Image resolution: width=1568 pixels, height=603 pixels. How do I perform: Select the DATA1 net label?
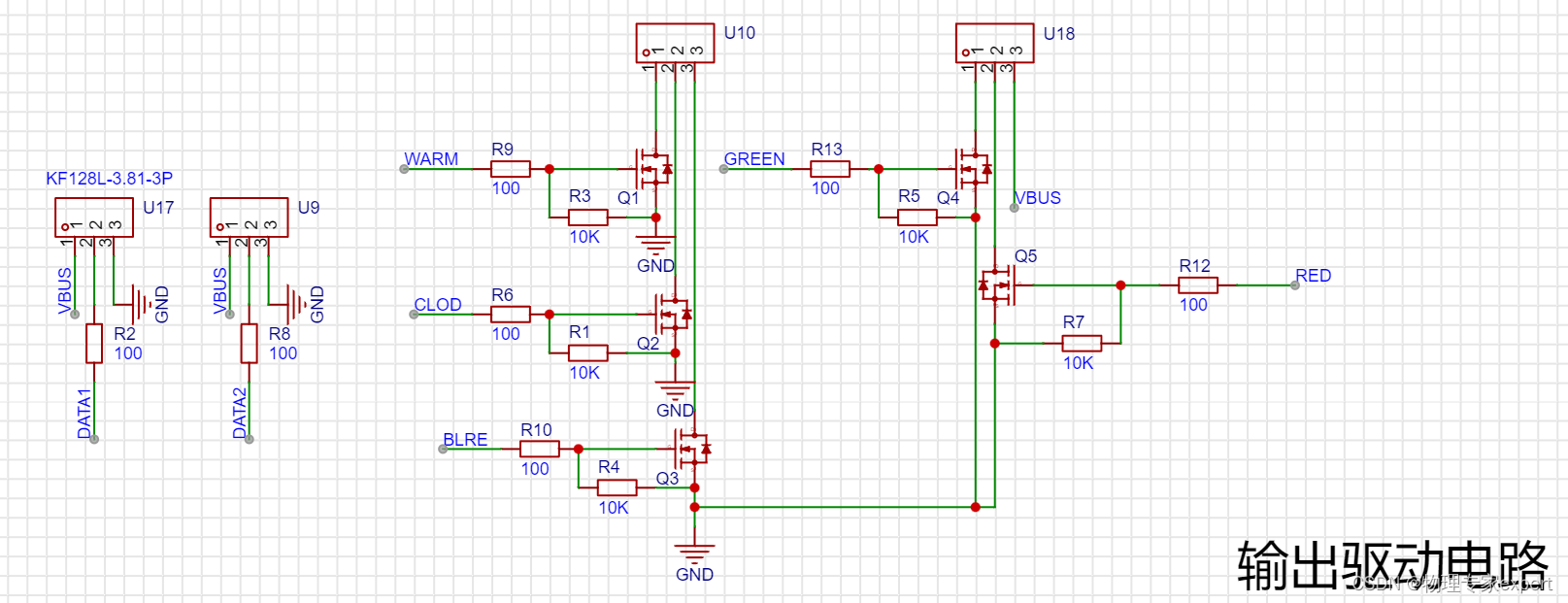84,414
